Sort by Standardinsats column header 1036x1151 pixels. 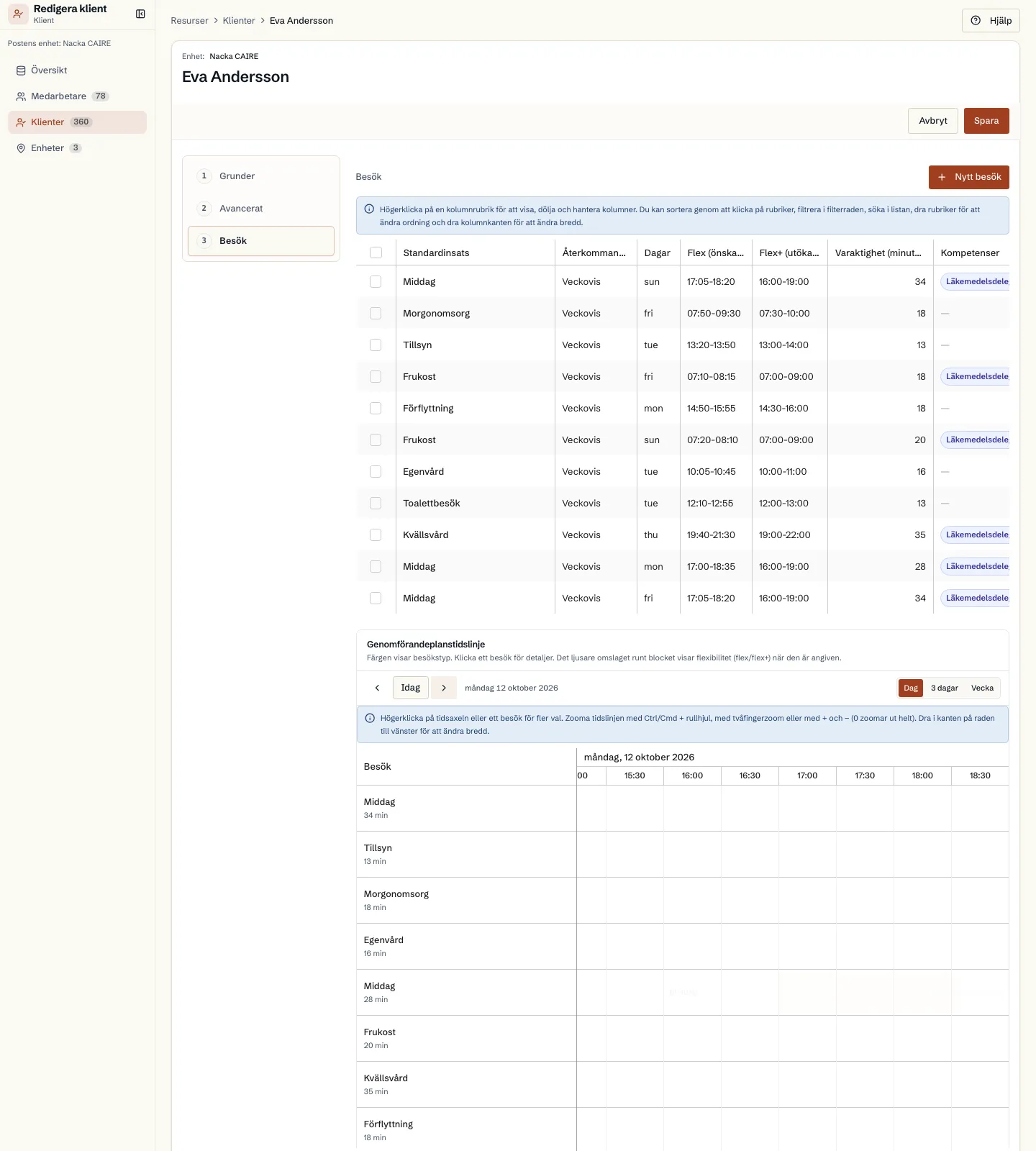pyautogui.click(x=475, y=253)
